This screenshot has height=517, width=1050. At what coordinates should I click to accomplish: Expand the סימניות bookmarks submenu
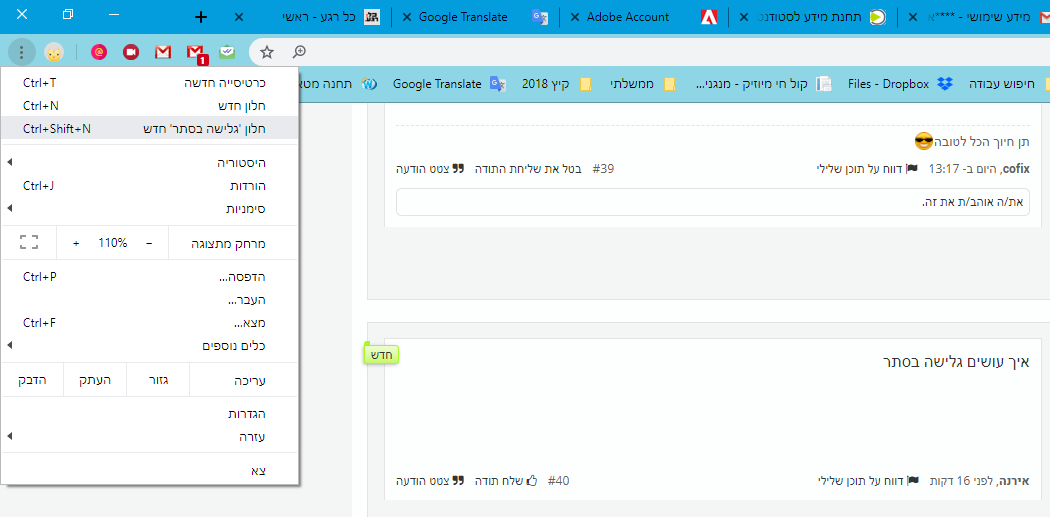click(x=150, y=208)
